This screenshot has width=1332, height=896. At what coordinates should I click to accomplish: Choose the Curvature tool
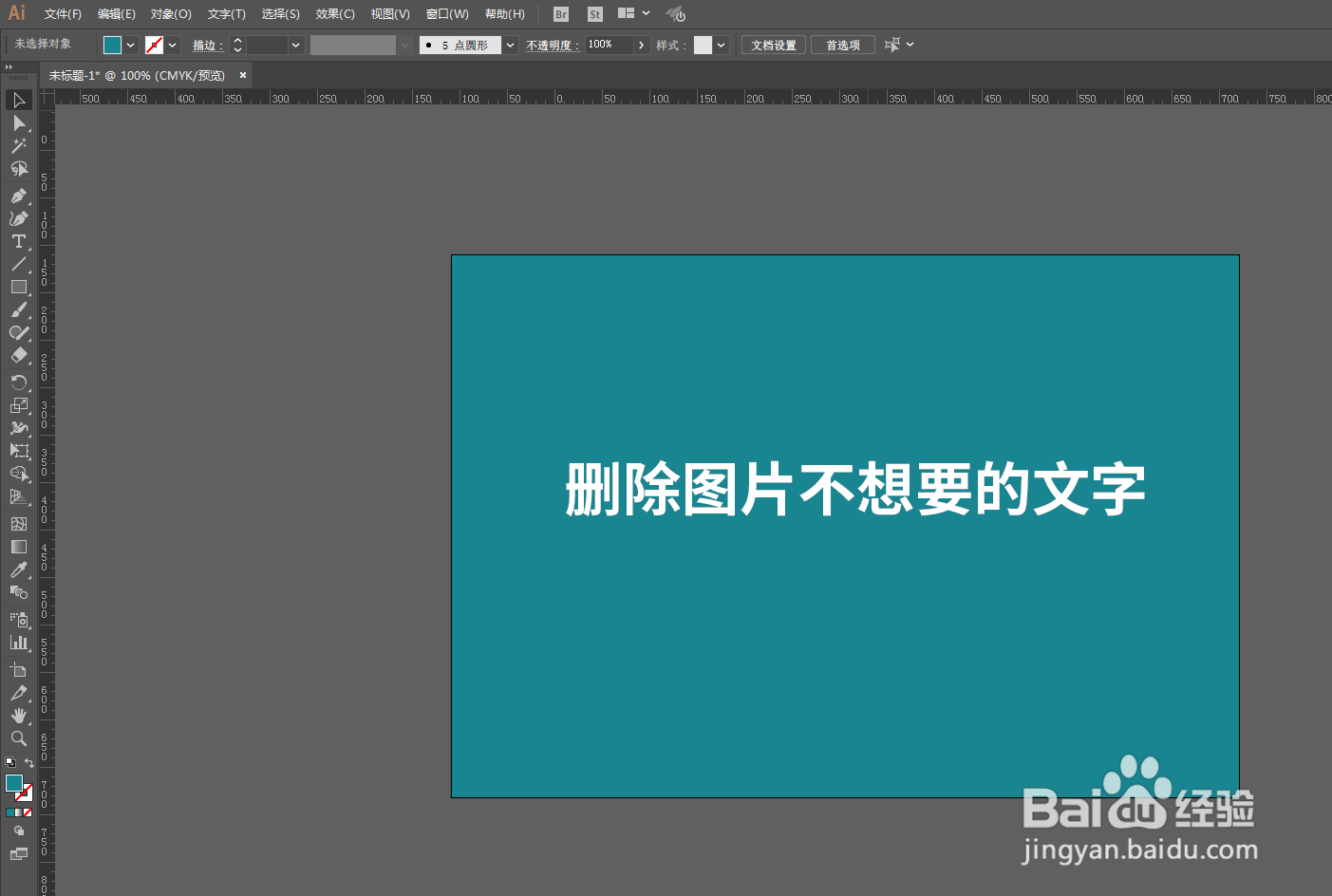click(x=19, y=218)
